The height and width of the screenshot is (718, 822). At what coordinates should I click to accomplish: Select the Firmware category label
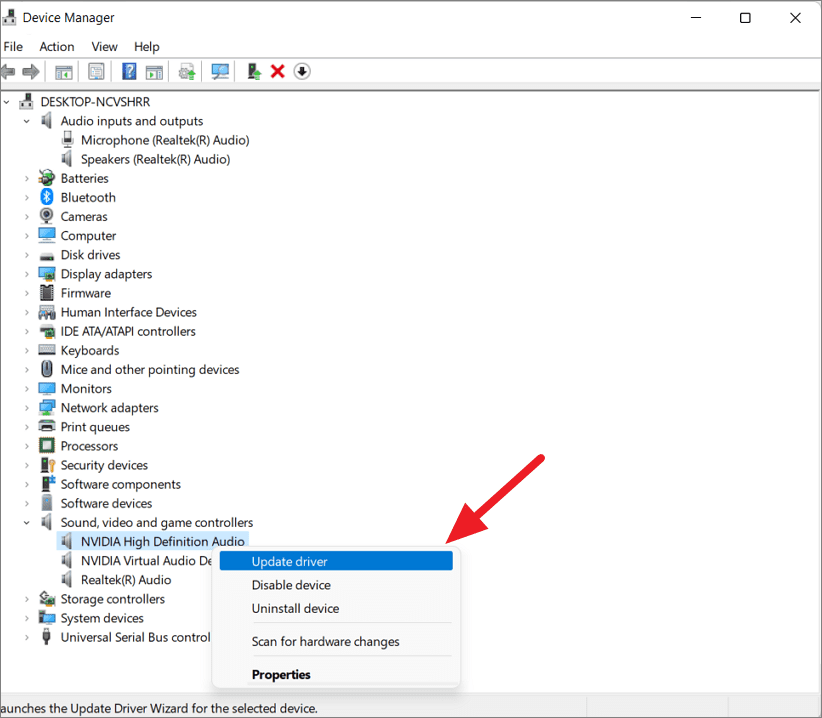point(86,293)
